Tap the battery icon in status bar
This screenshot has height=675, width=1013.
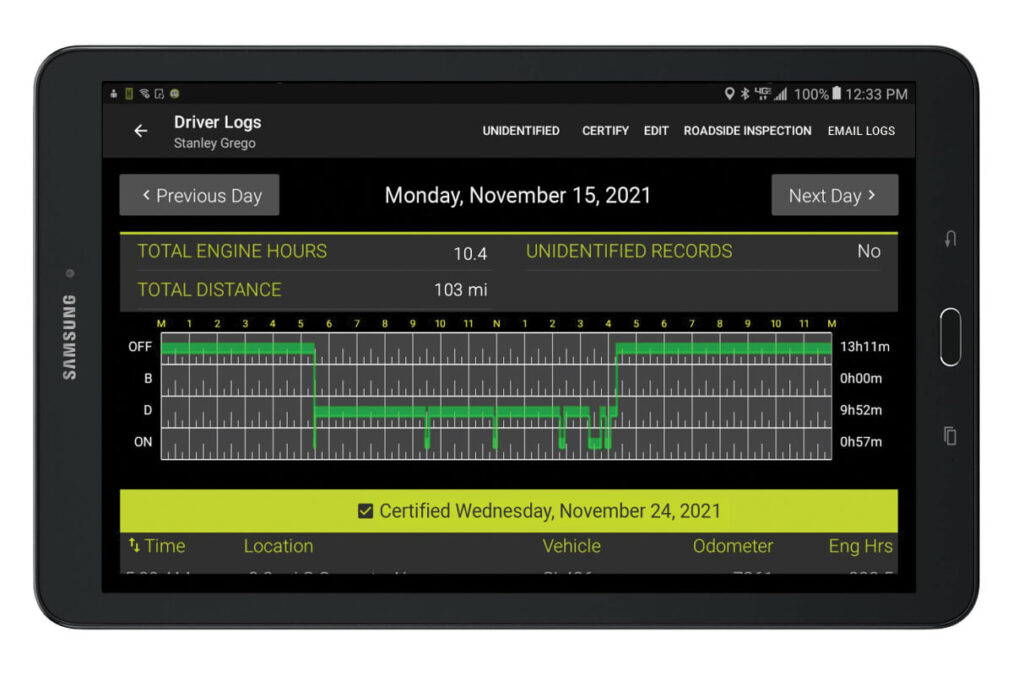[x=837, y=94]
